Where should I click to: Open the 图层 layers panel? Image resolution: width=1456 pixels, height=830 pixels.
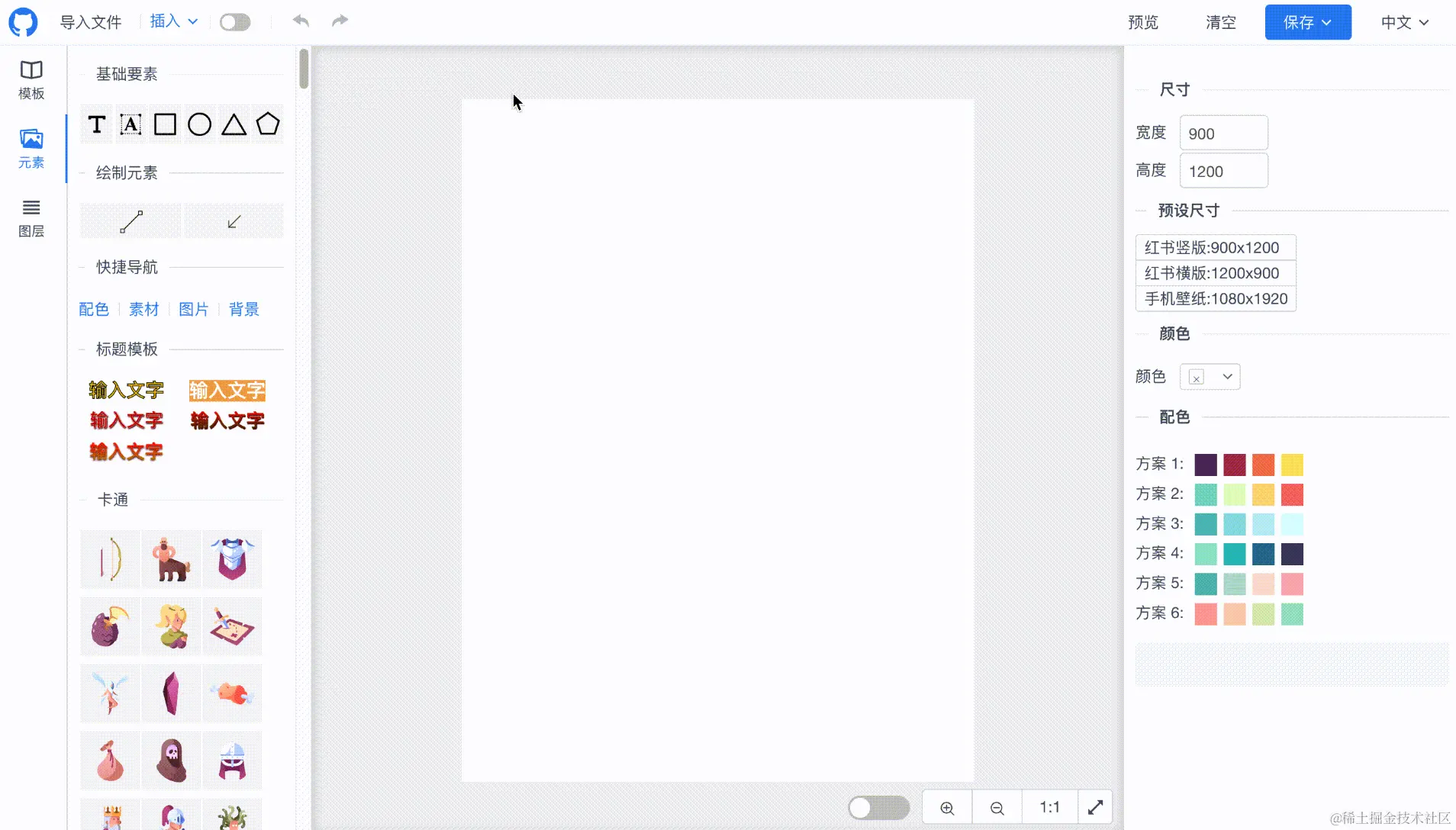[x=31, y=217]
